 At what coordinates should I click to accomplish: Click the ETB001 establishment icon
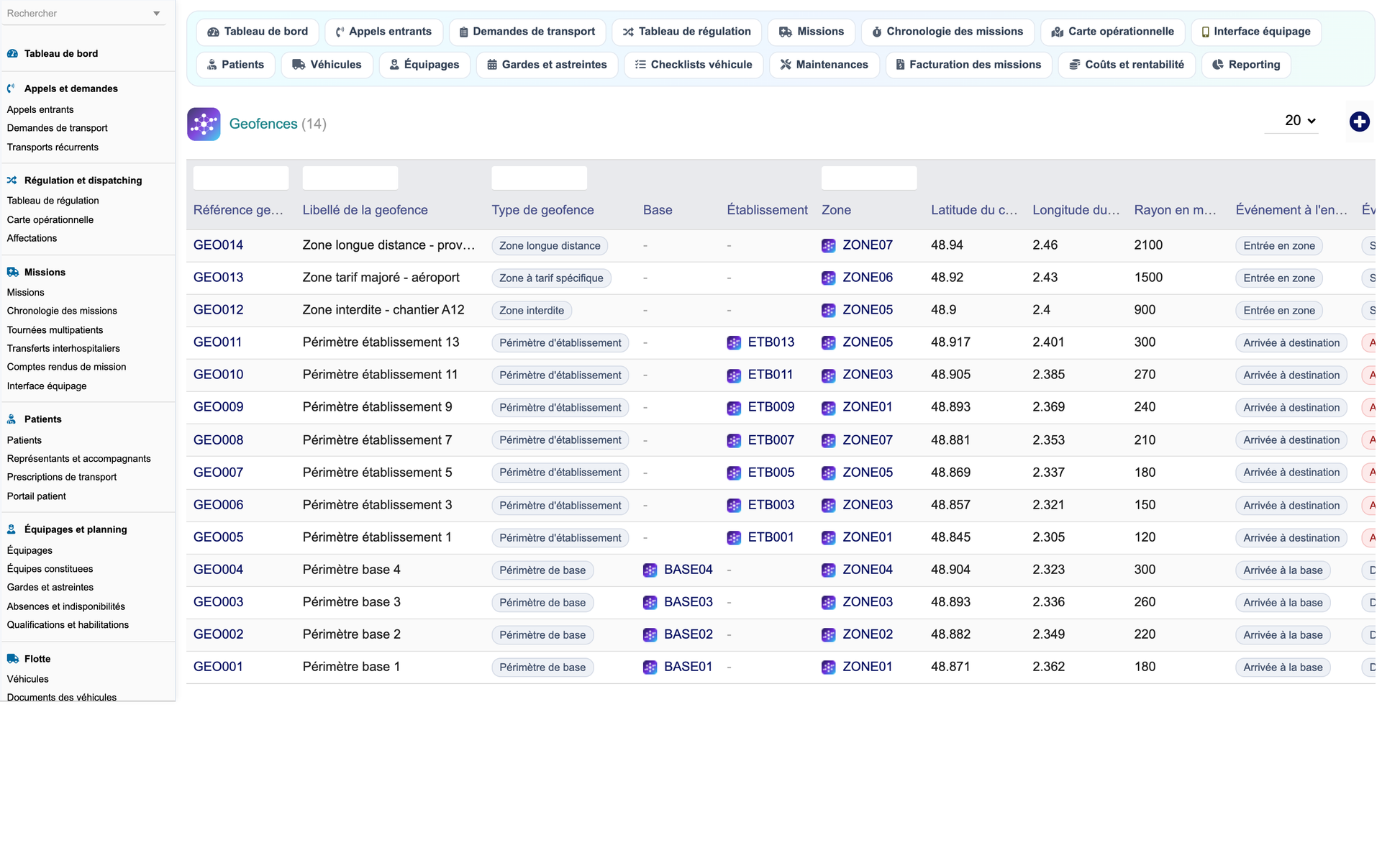pos(734,538)
